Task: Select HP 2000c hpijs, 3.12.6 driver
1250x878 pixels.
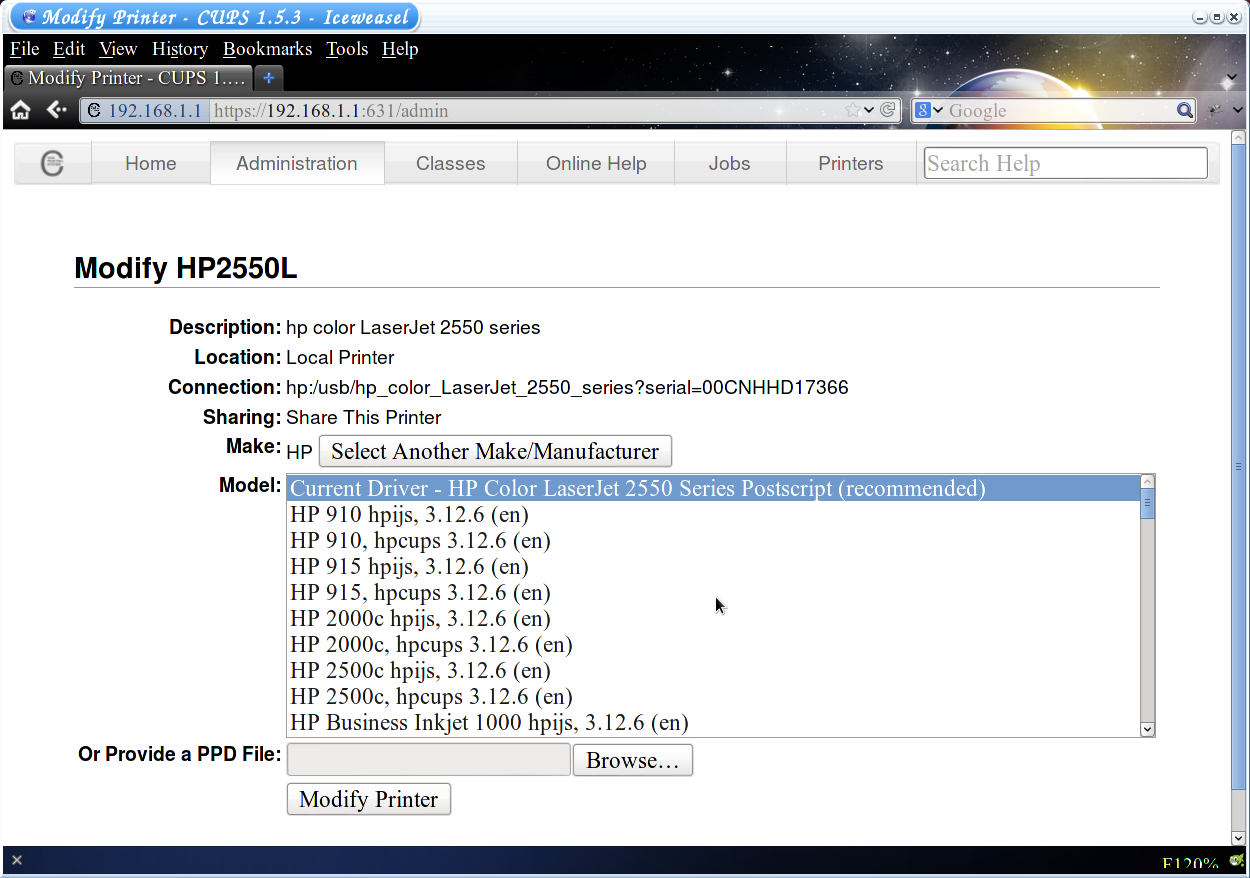Action: 714,618
